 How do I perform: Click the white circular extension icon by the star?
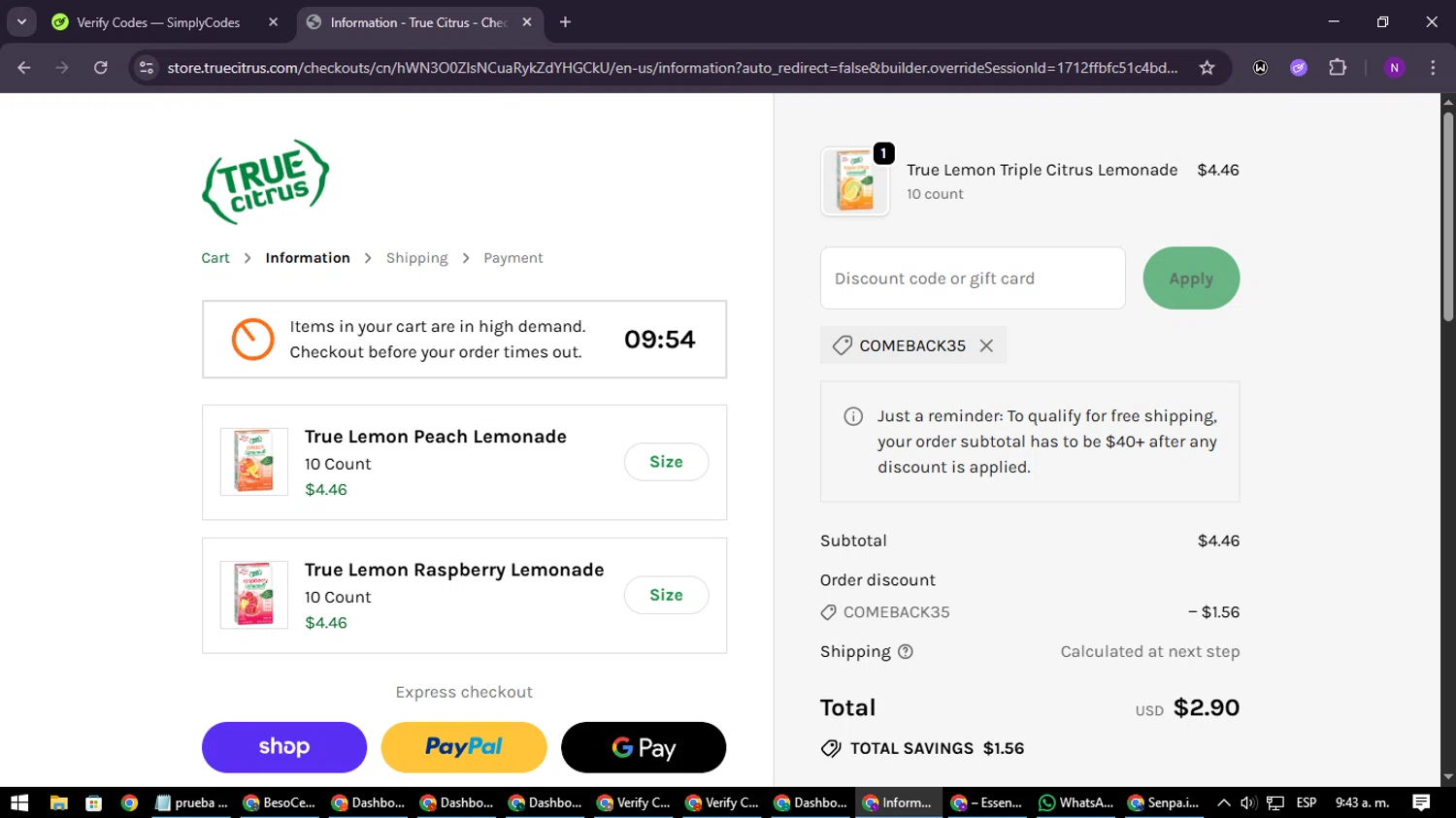[x=1260, y=68]
